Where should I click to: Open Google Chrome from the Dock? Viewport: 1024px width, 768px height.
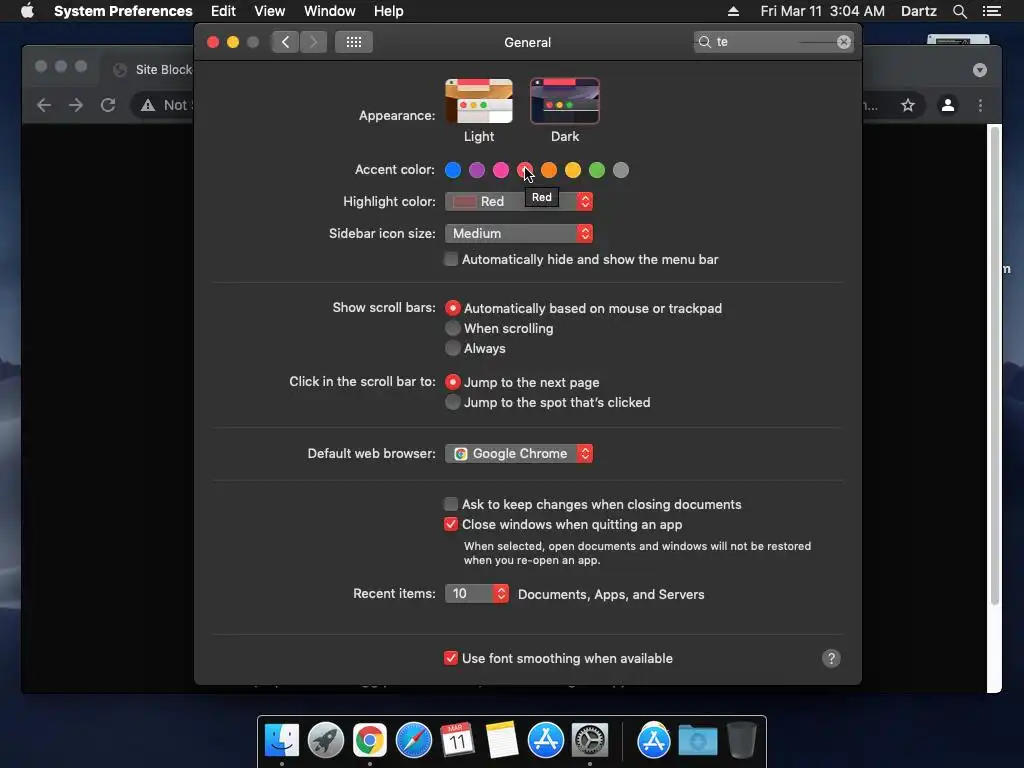370,741
